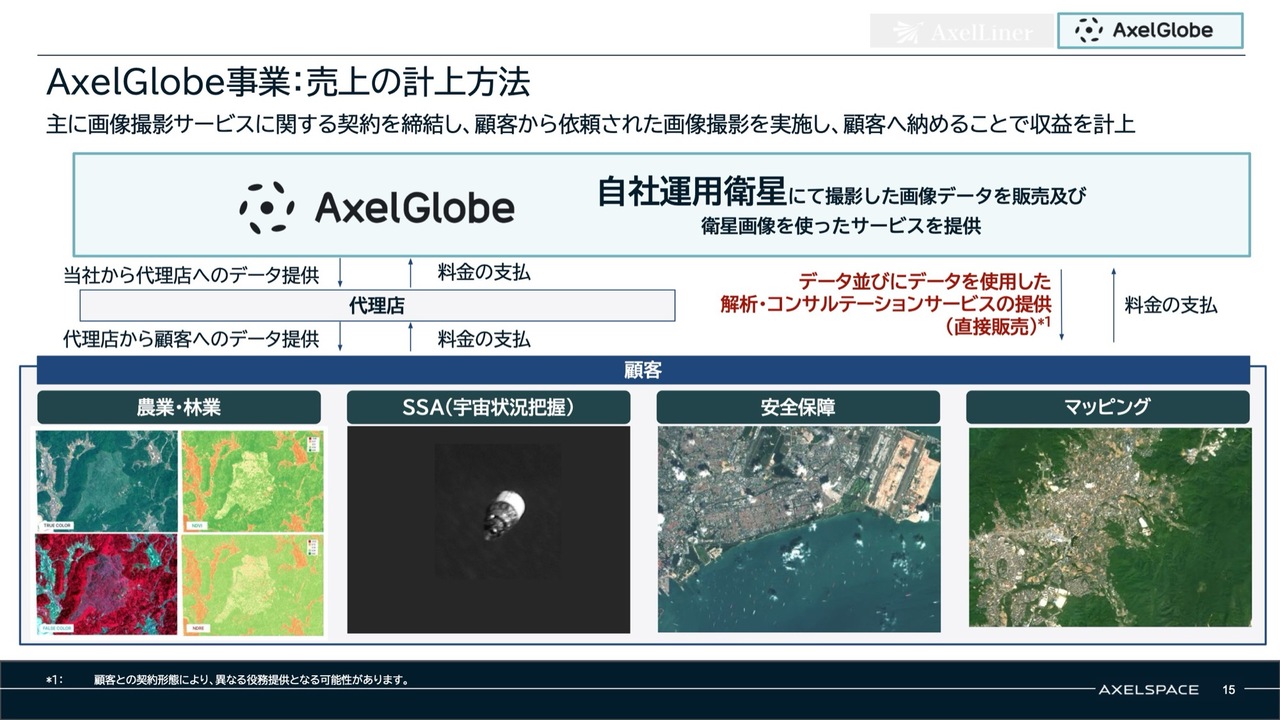Screen dimensions: 1280x720
Task: Click the greyed-out AxelLiner tab
Action: click(x=961, y=32)
